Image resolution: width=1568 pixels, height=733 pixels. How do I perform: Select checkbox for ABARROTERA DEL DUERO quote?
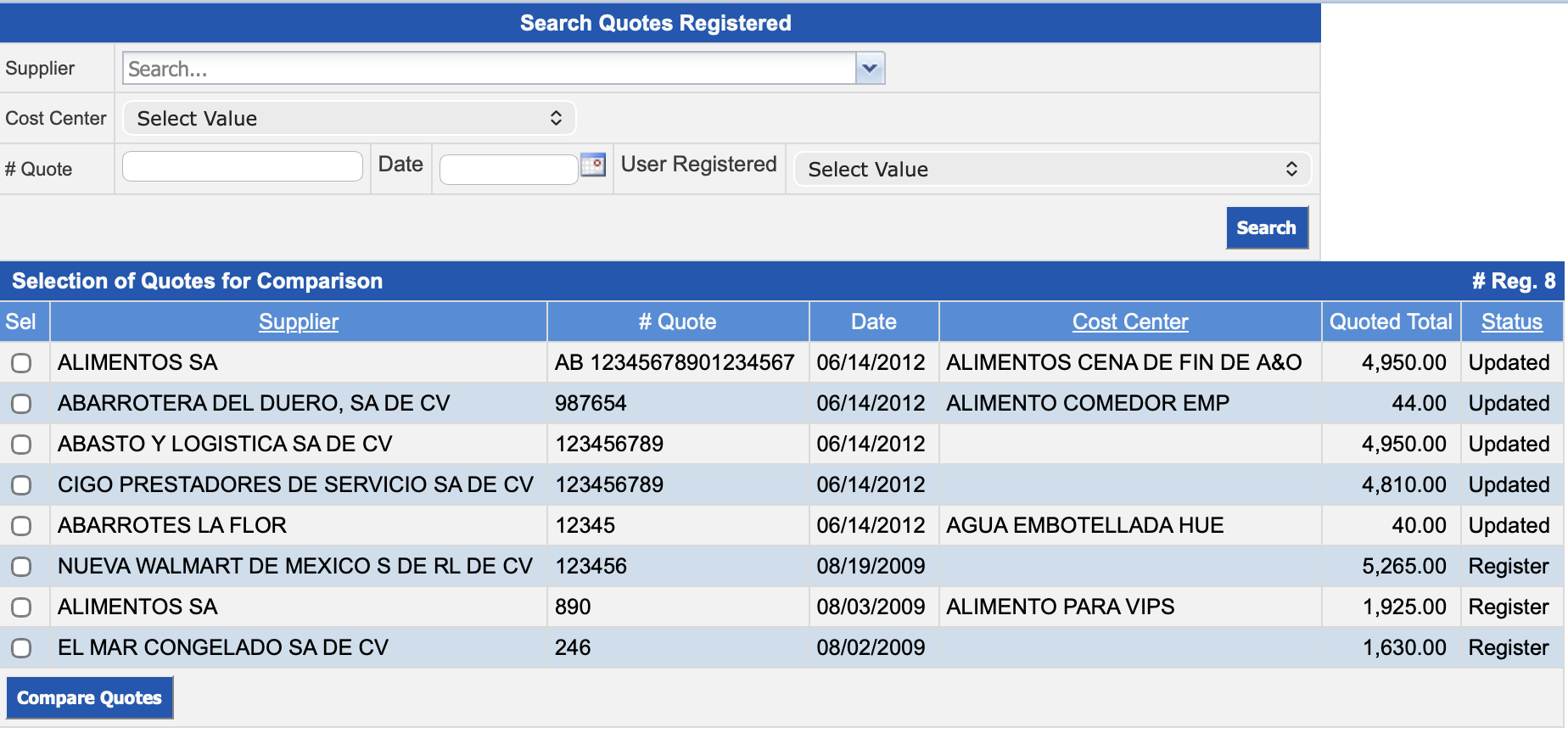click(21, 404)
